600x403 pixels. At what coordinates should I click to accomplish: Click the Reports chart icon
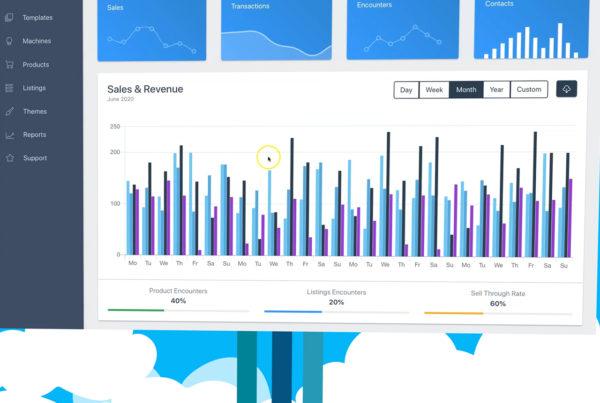click(10, 135)
